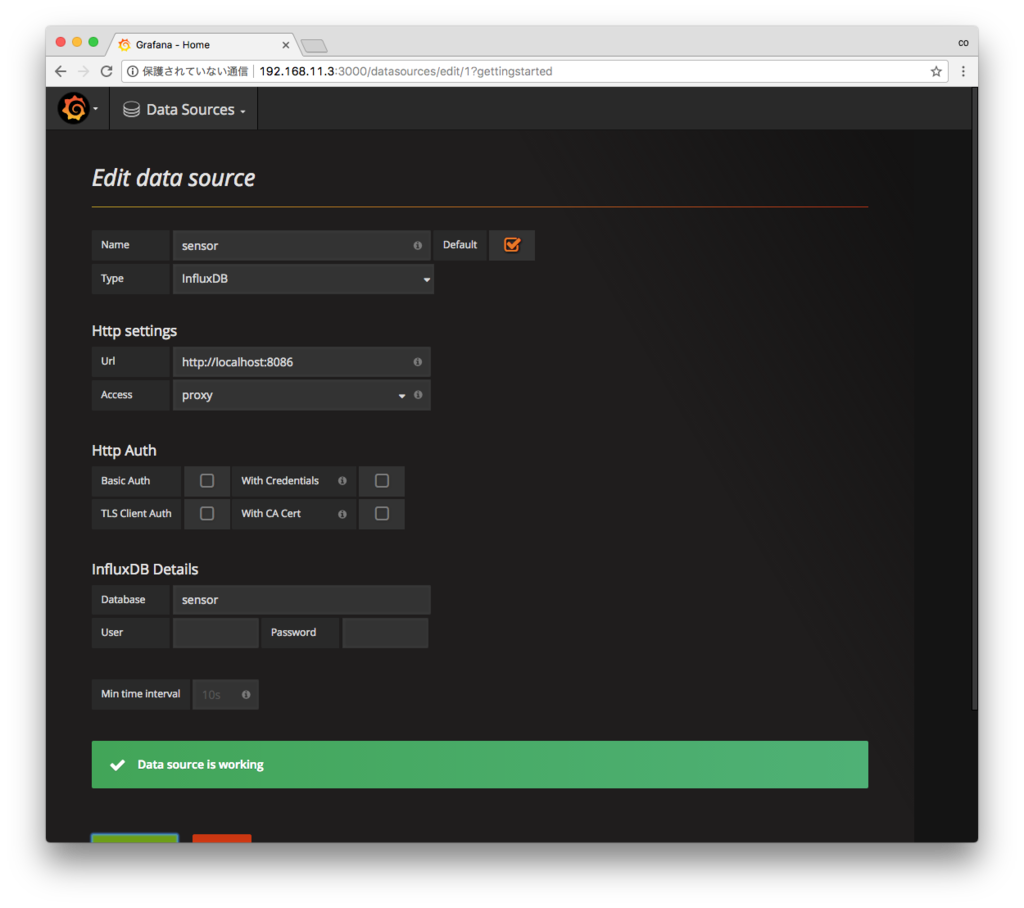Viewport: 1024px width, 908px height.
Task: Click the red button at page bottom
Action: [222, 839]
